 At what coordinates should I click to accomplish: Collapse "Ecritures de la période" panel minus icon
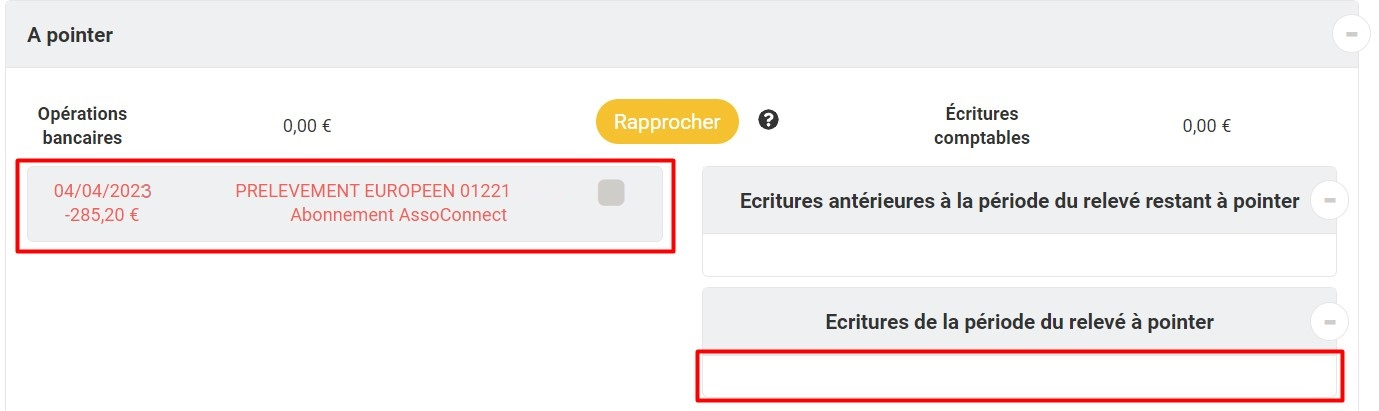[1329, 322]
